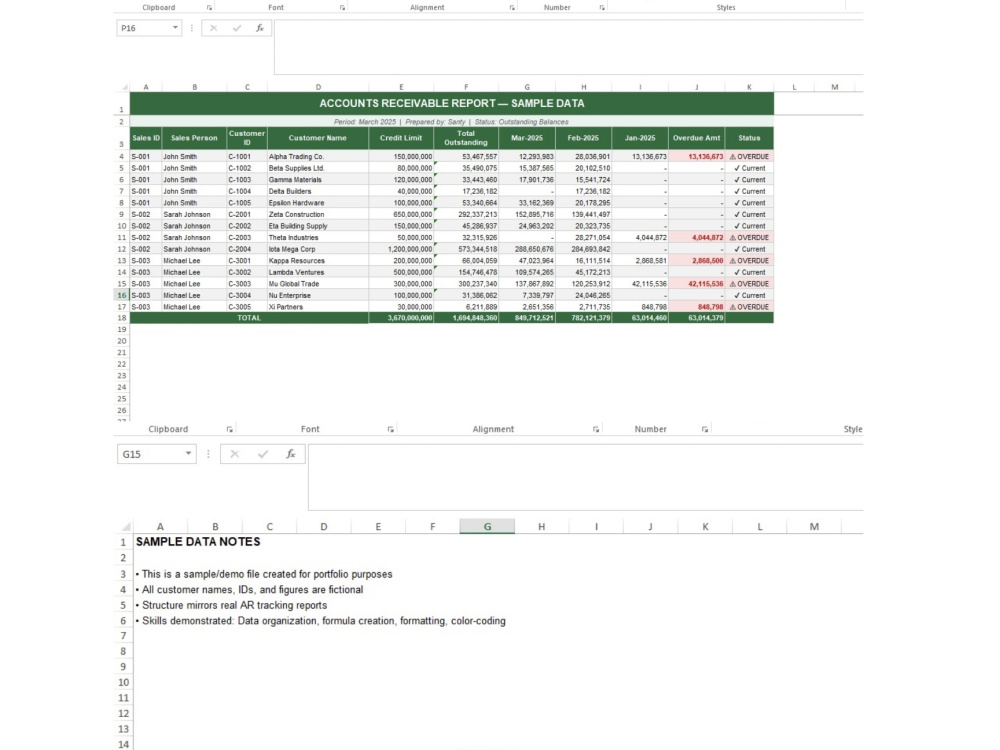The image size is (1000, 750).
Task: Click the Total Outstanding header cell
Action: 466,138
